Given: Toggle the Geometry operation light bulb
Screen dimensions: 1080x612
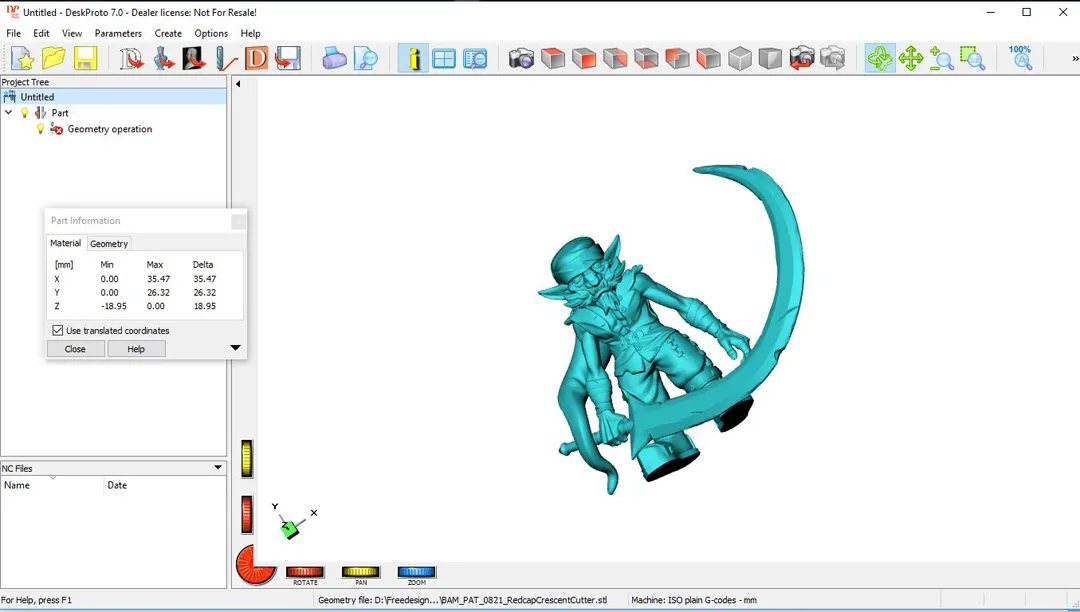Looking at the screenshot, I should 40,129.
